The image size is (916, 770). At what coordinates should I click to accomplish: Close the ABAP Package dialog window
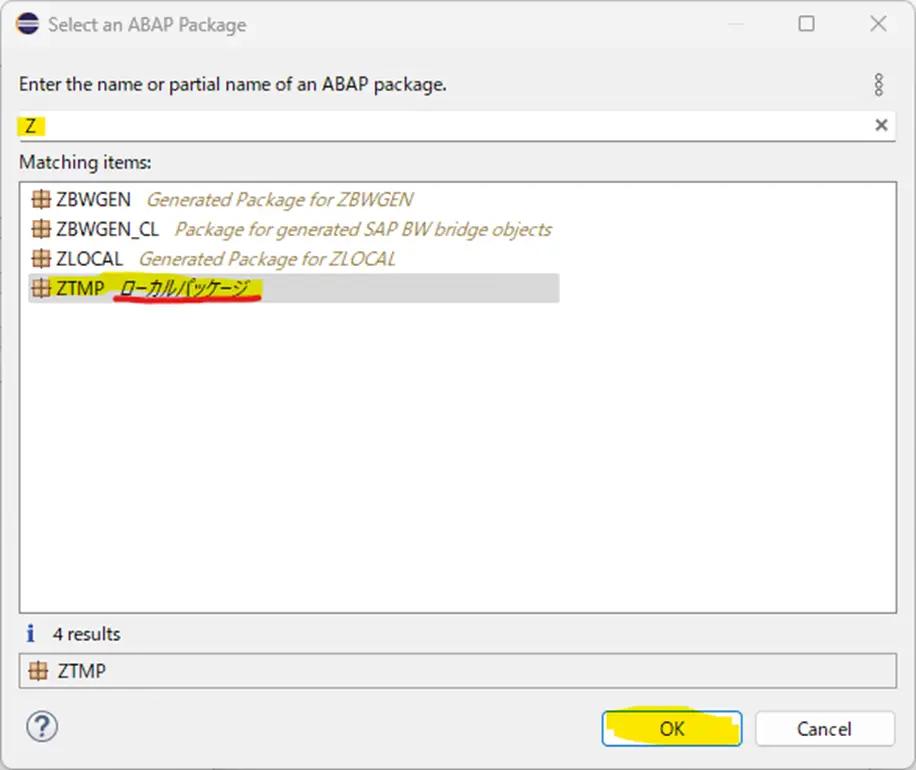point(878,24)
